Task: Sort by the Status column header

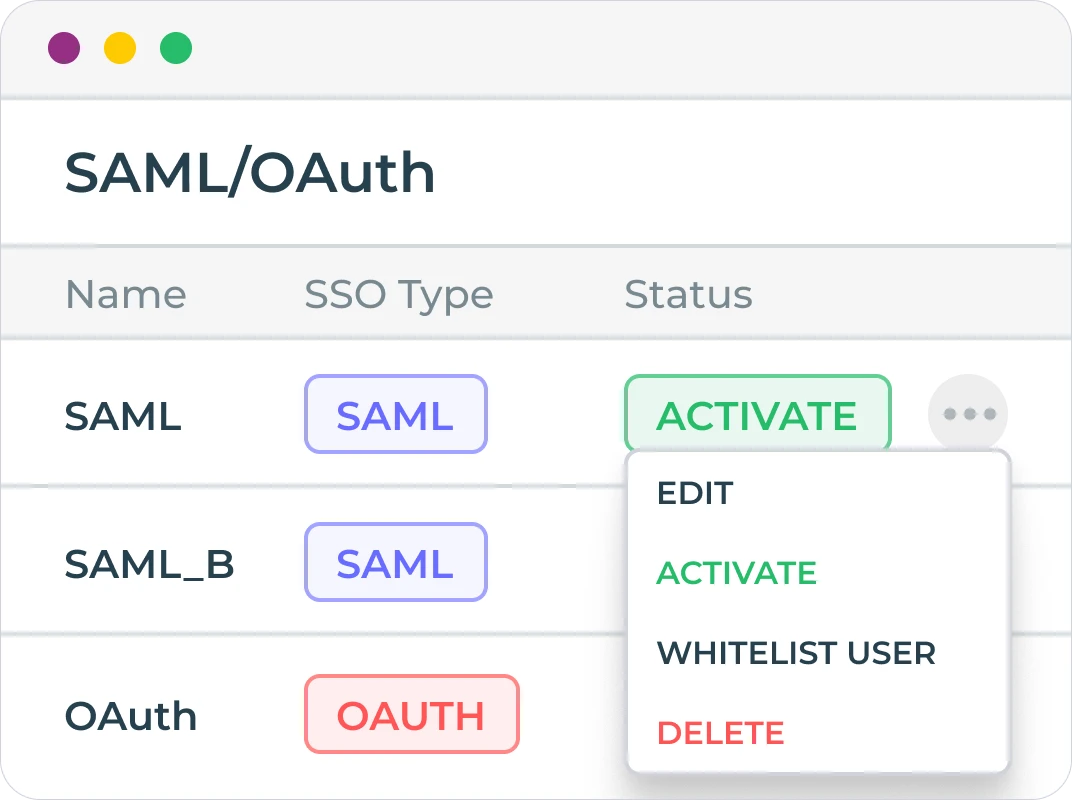Action: click(688, 295)
